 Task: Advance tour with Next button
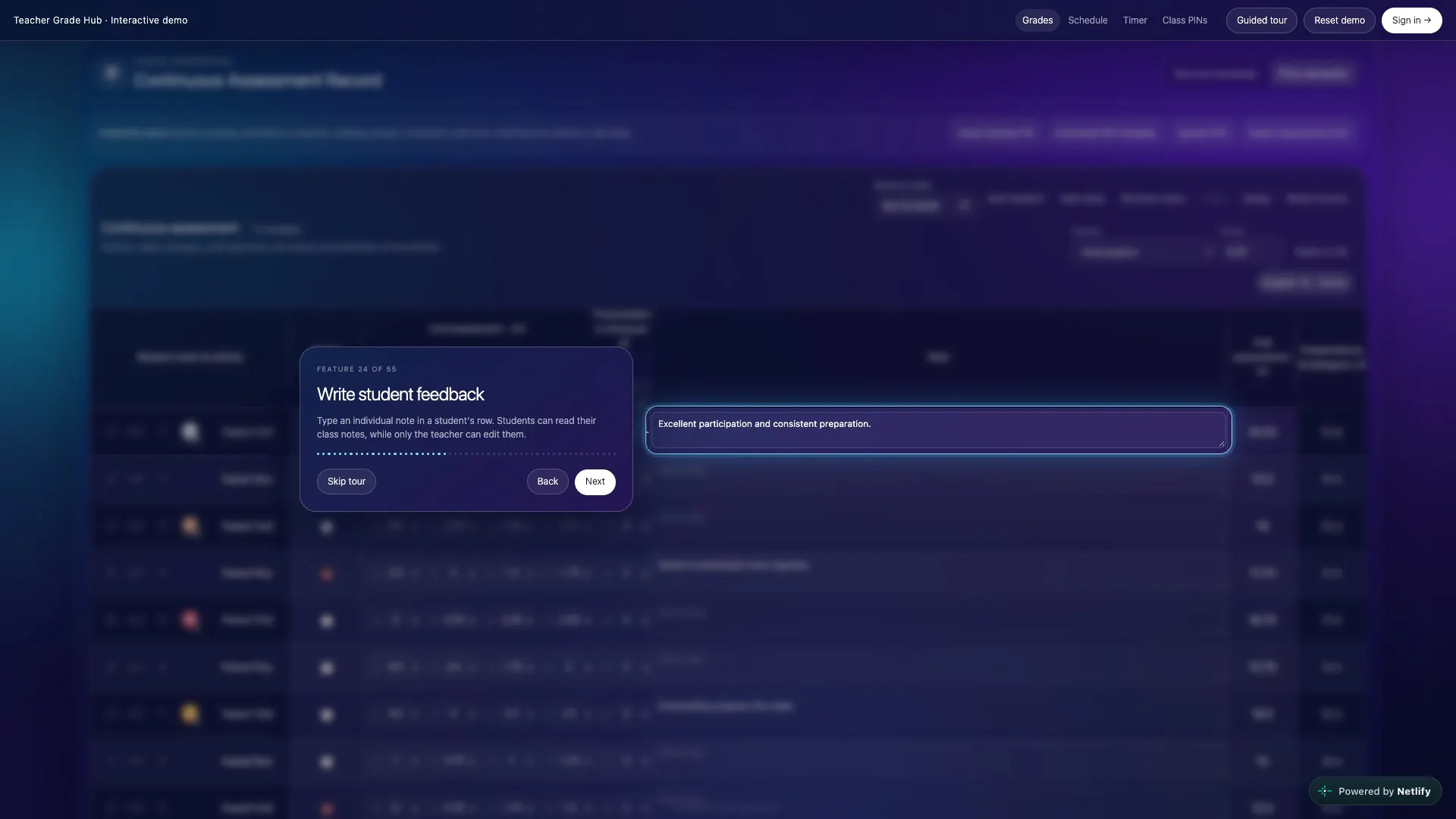point(595,482)
